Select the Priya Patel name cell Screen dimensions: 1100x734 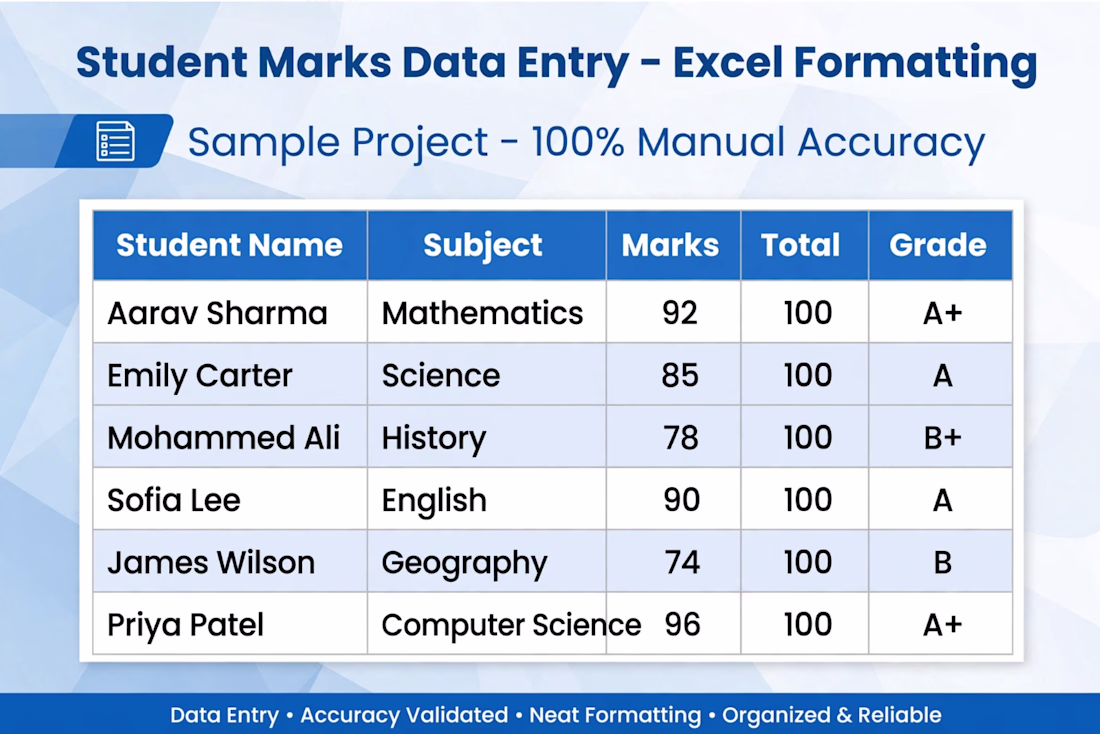click(229, 624)
